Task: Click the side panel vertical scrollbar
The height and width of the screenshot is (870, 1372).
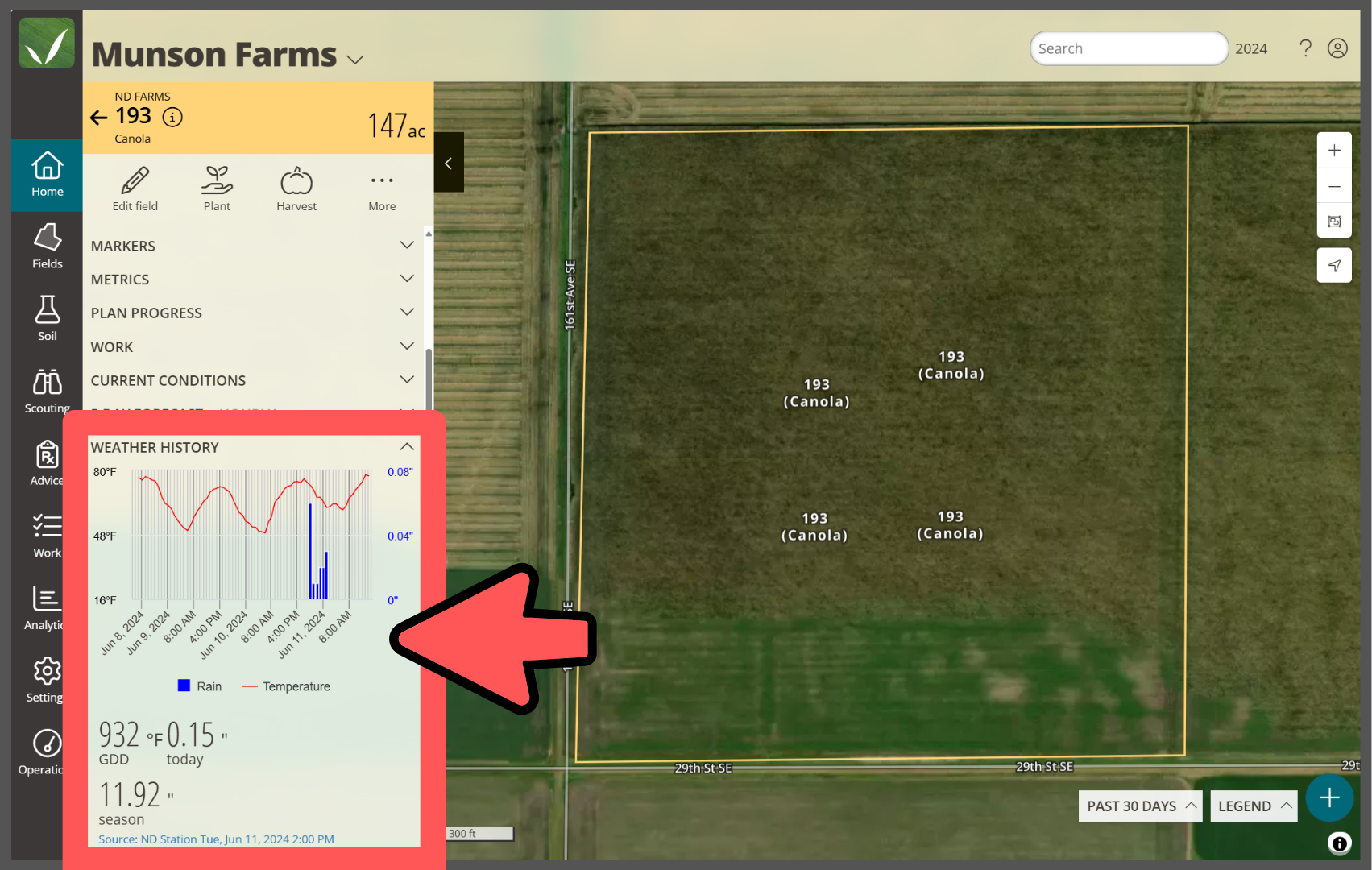Action: tap(429, 379)
